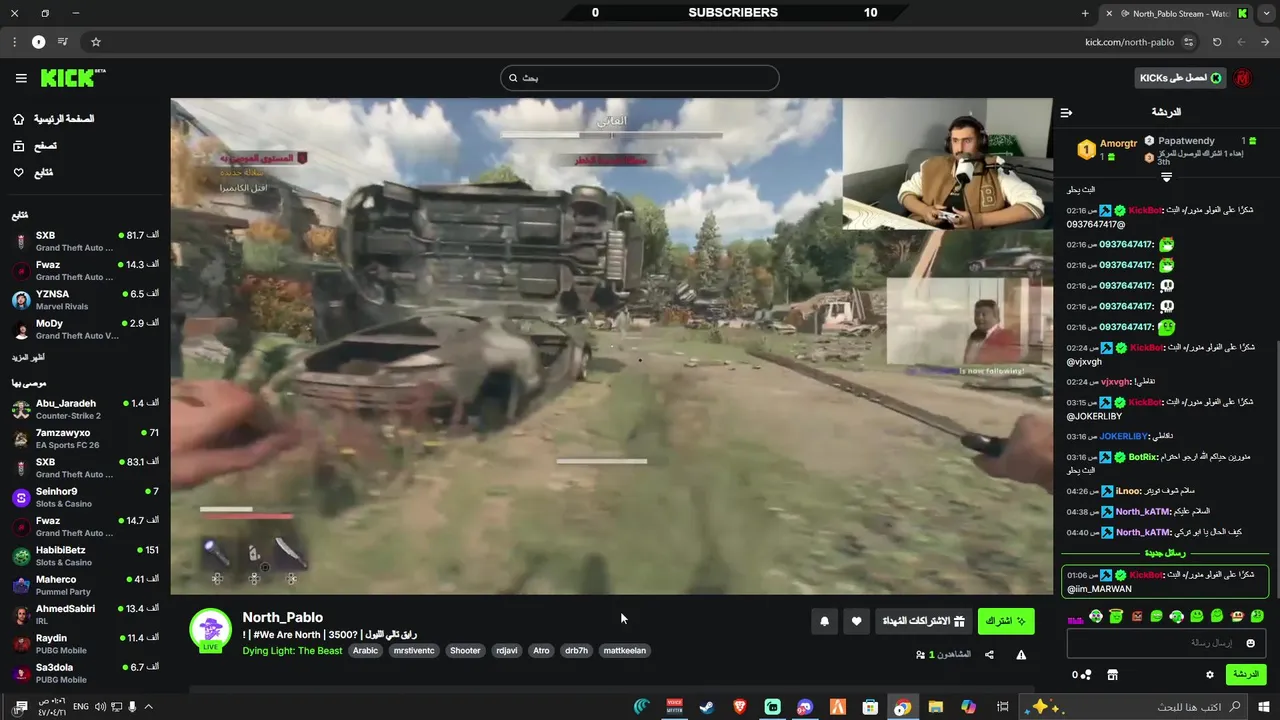Click the report warning triangle icon
The height and width of the screenshot is (720, 1280).
tap(1021, 655)
